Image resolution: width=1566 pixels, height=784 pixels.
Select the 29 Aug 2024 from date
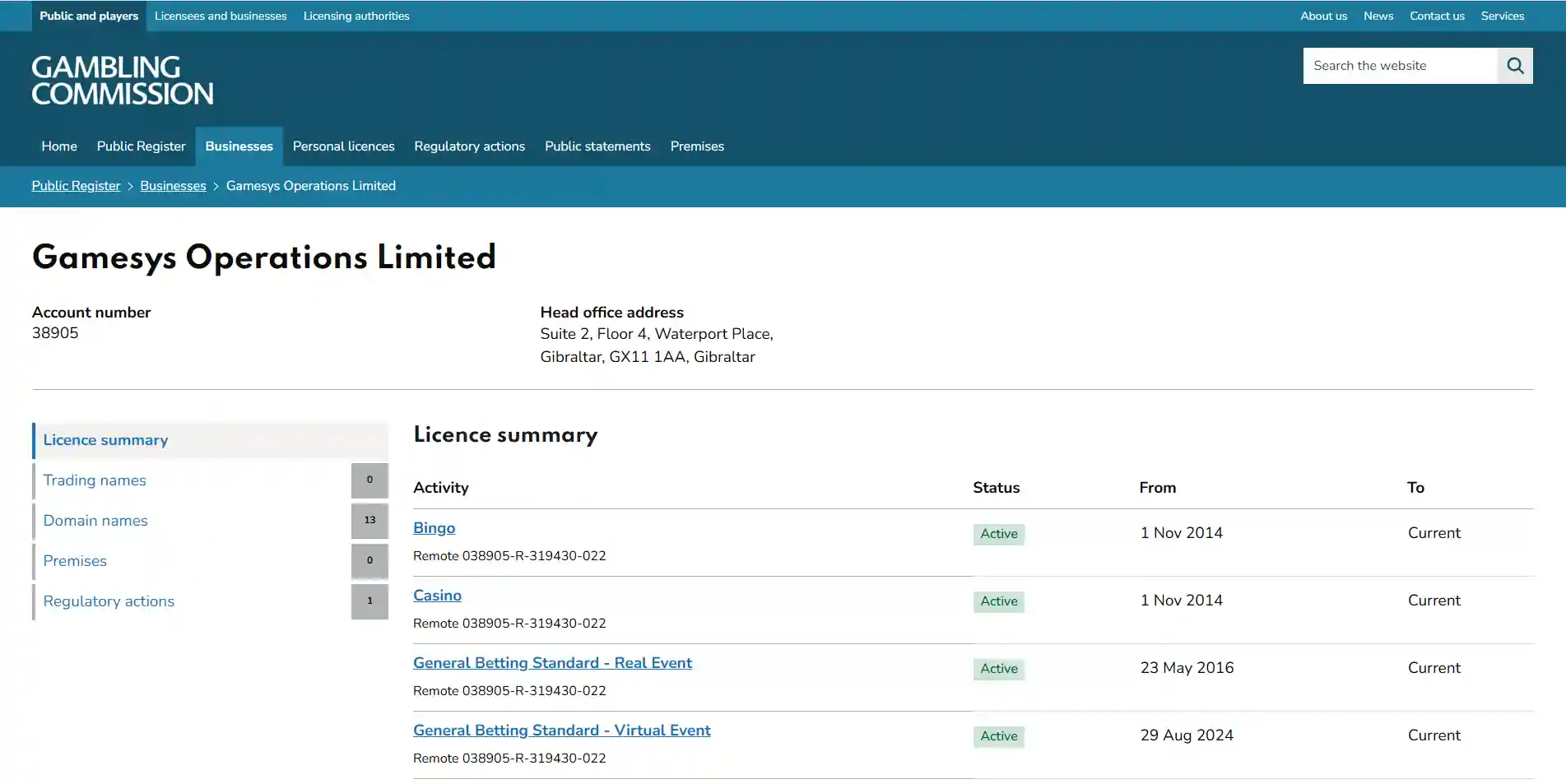click(1187, 735)
